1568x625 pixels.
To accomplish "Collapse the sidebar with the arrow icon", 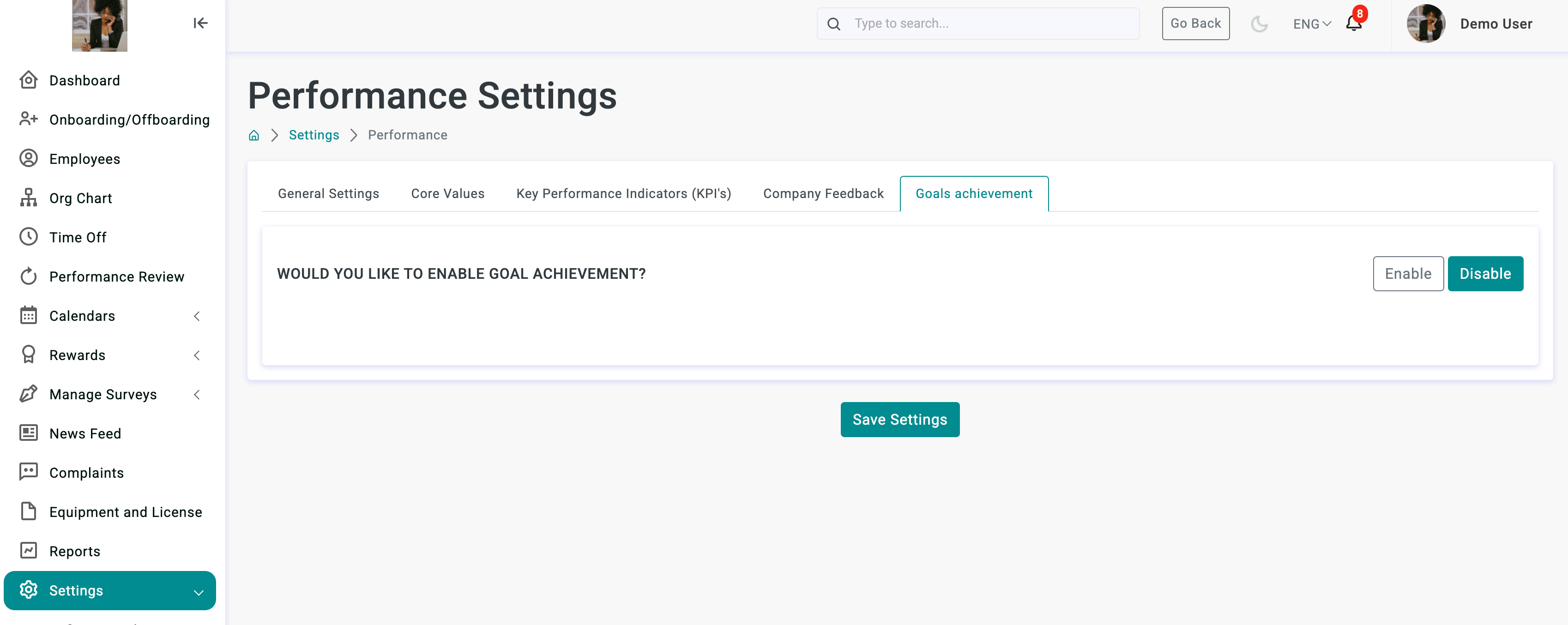I will click(200, 23).
